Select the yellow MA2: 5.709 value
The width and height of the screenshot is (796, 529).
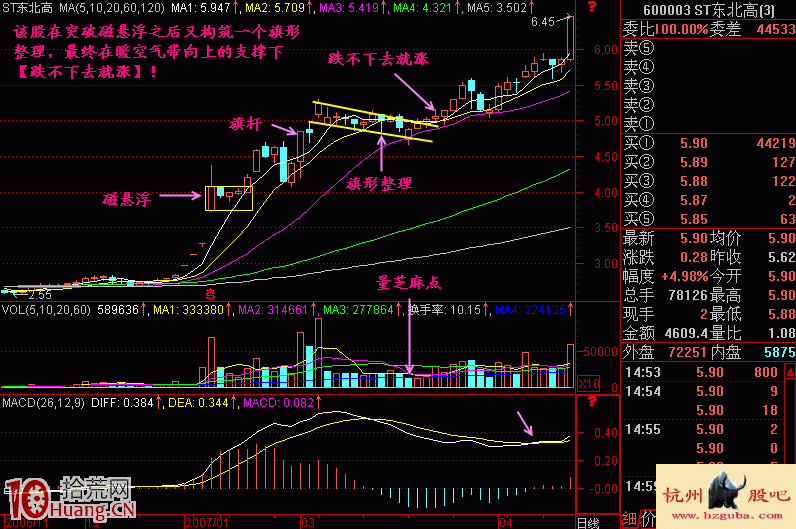point(275,8)
